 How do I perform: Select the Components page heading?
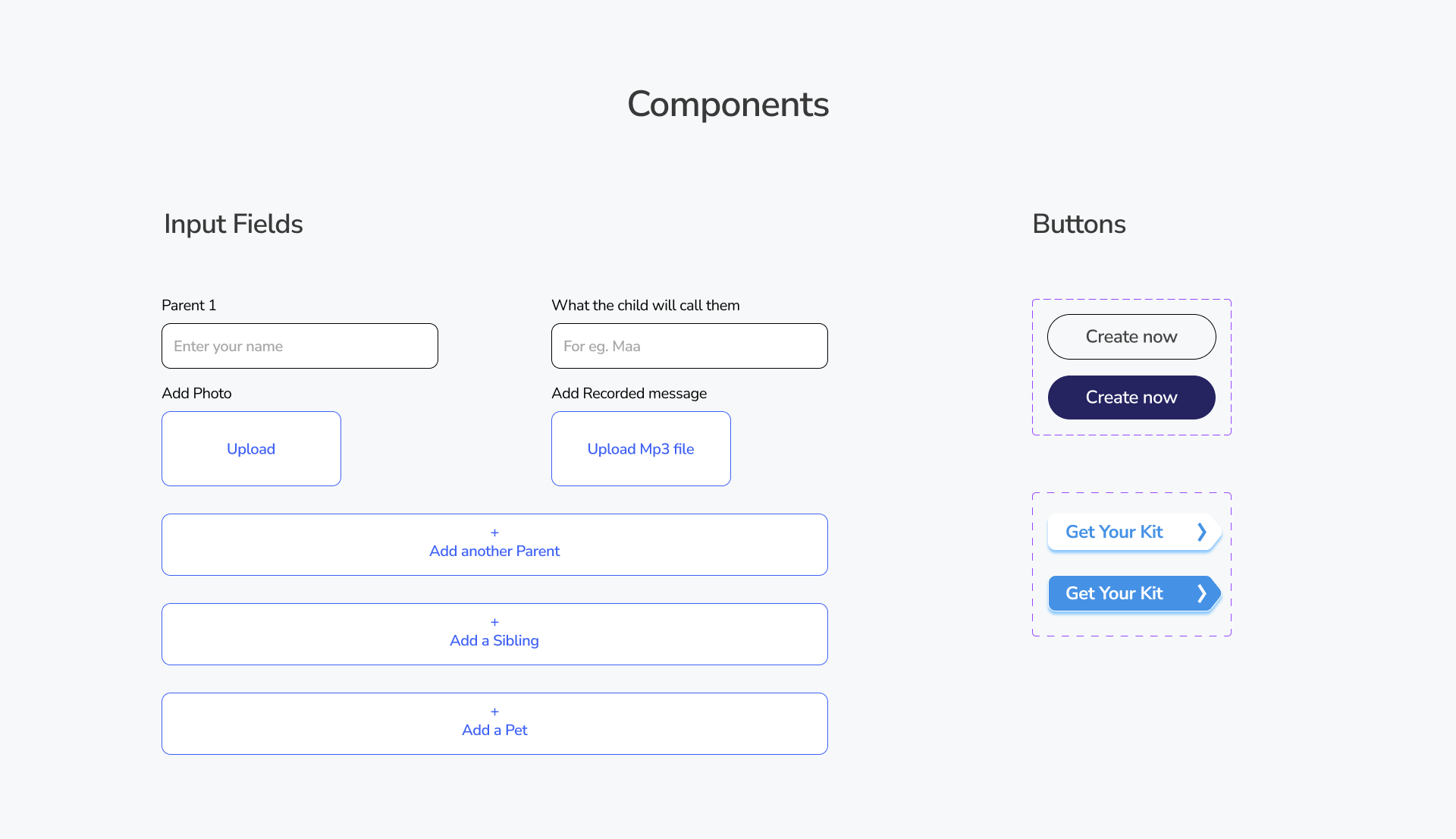728,104
